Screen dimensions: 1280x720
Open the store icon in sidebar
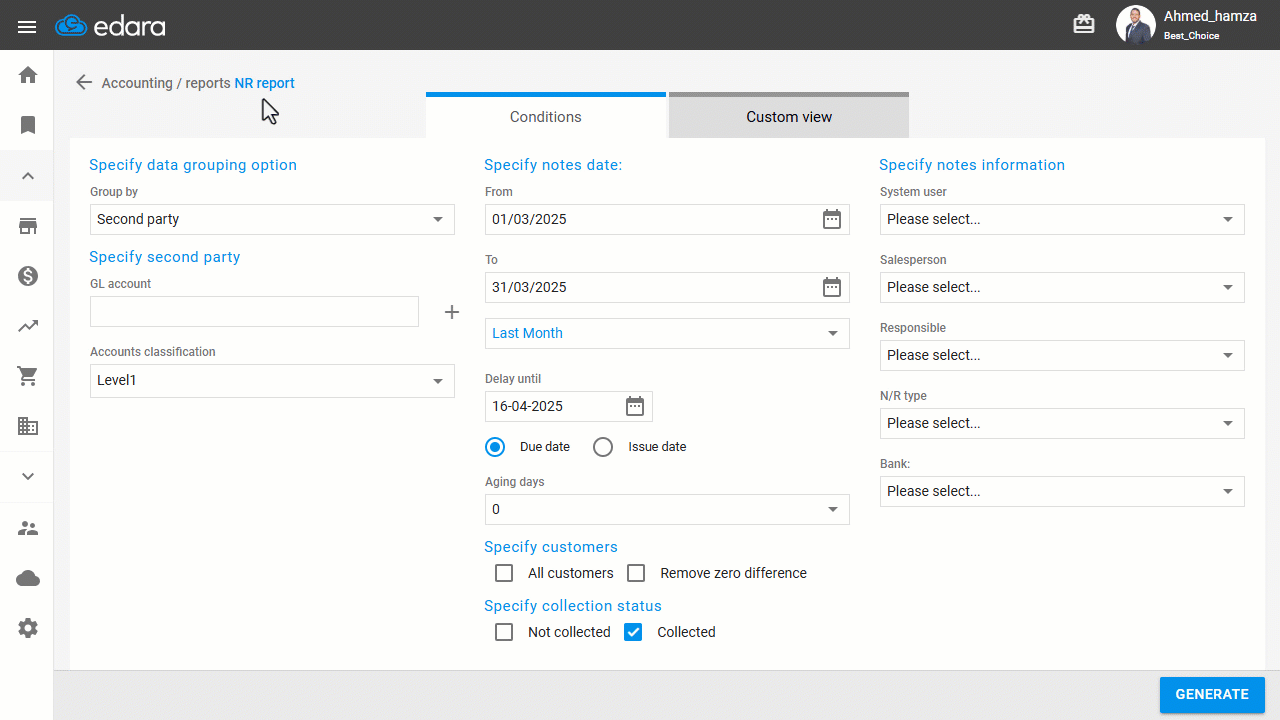(x=28, y=226)
